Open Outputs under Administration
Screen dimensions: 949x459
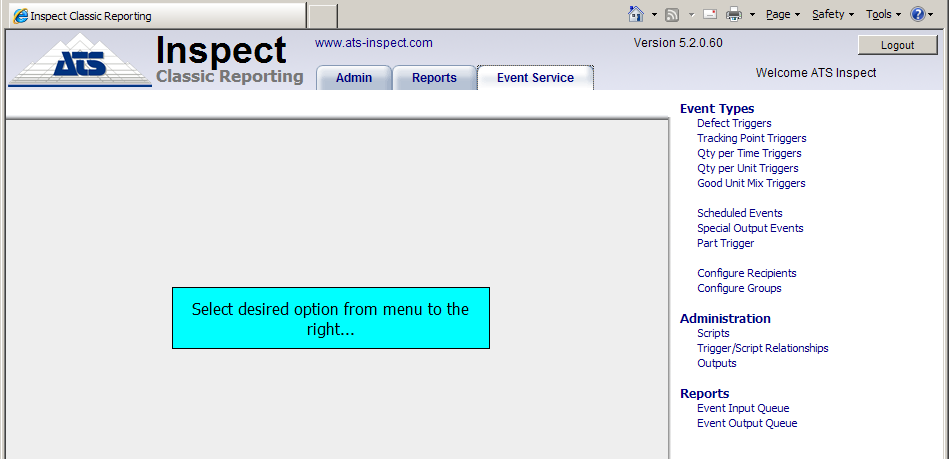point(717,363)
